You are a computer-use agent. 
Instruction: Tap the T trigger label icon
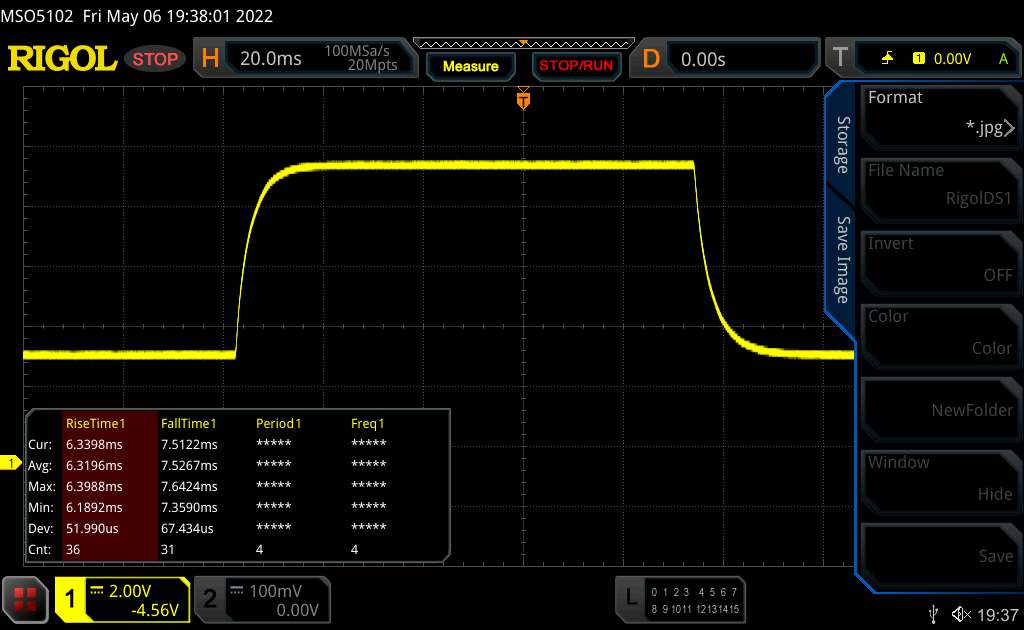[x=840, y=57]
